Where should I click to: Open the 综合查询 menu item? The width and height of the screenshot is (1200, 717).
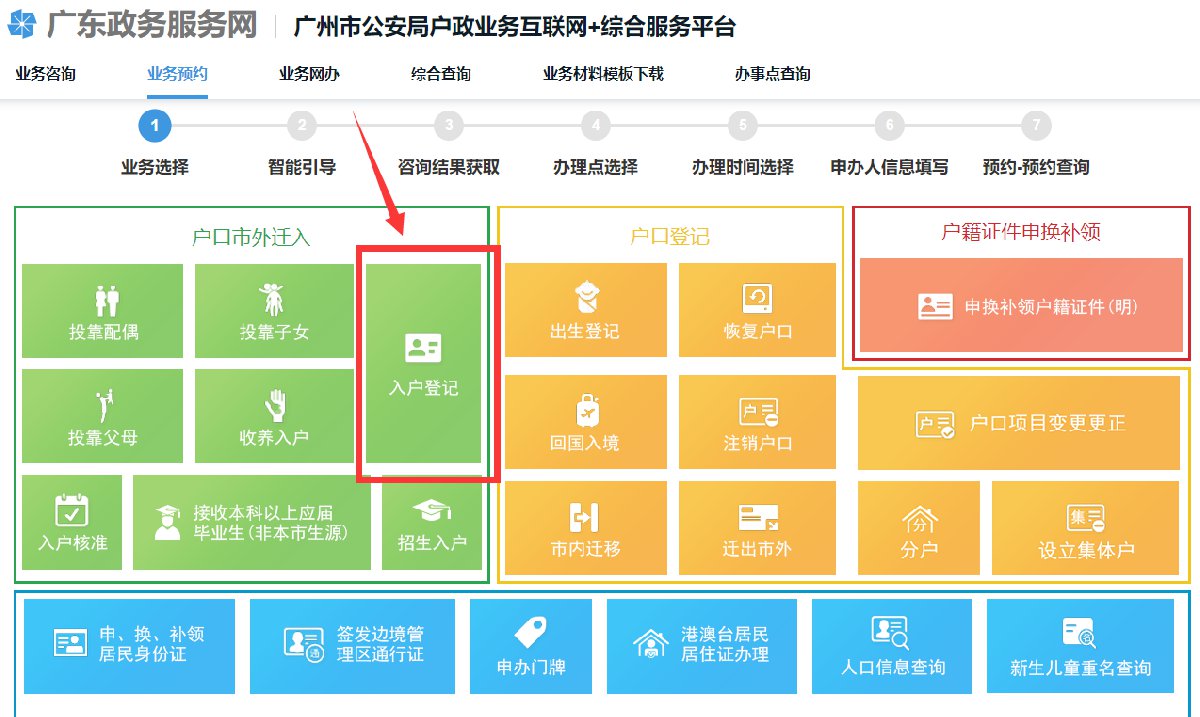tap(440, 73)
